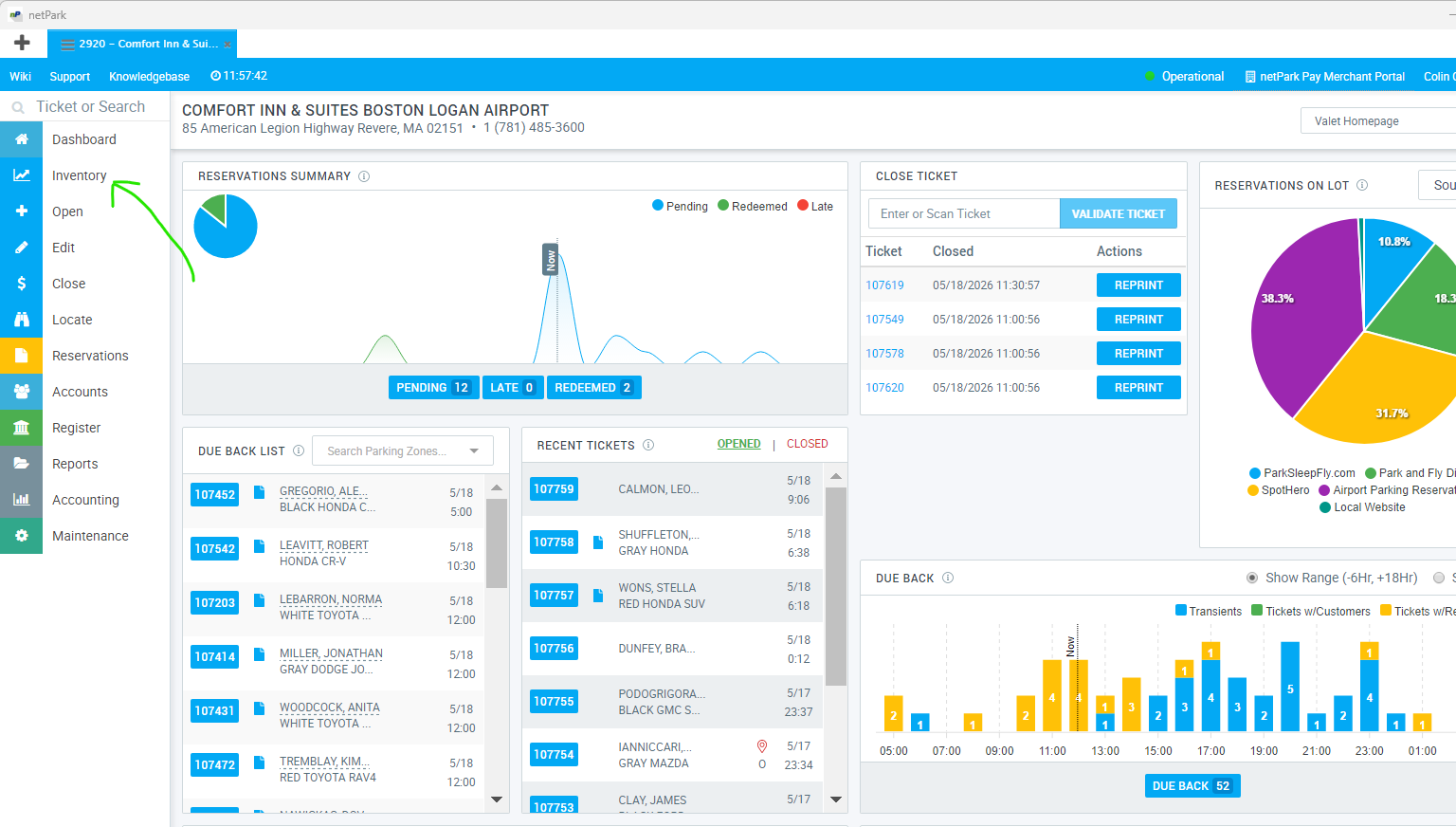Show info for Reservations Summary panel
The image size is (1456, 827).
[x=364, y=176]
